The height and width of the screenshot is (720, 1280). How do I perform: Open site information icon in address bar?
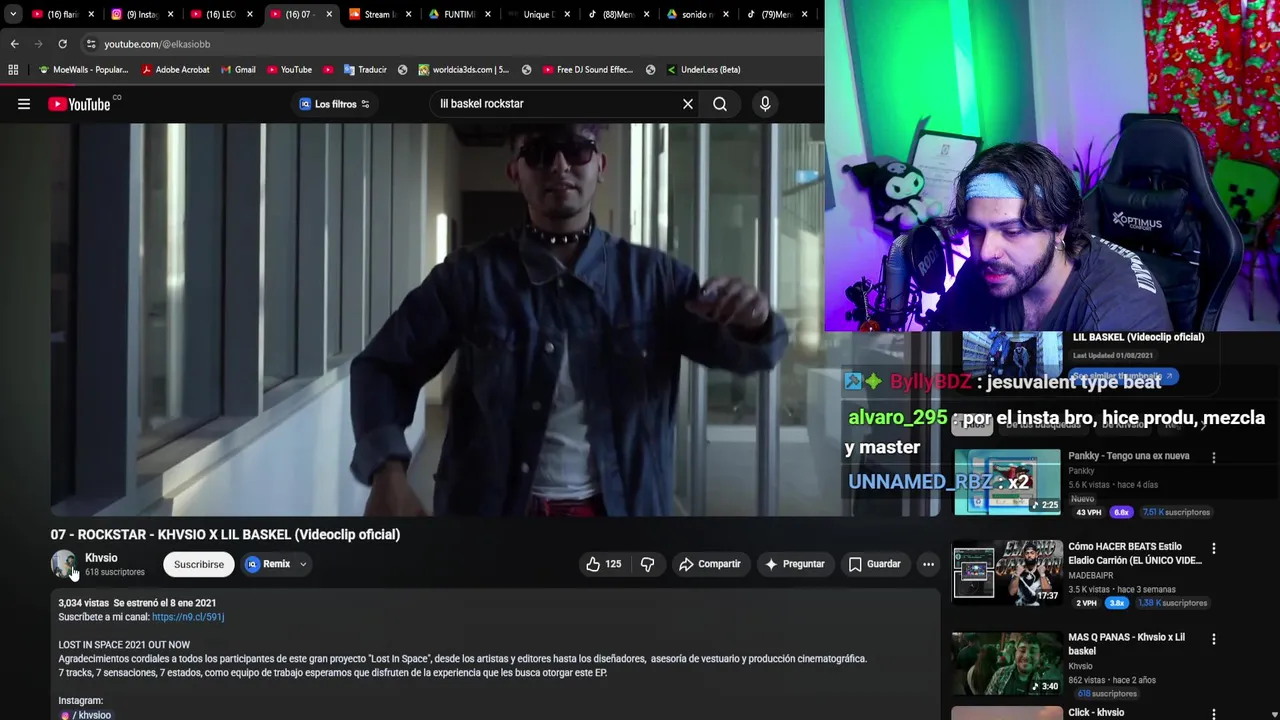point(91,44)
